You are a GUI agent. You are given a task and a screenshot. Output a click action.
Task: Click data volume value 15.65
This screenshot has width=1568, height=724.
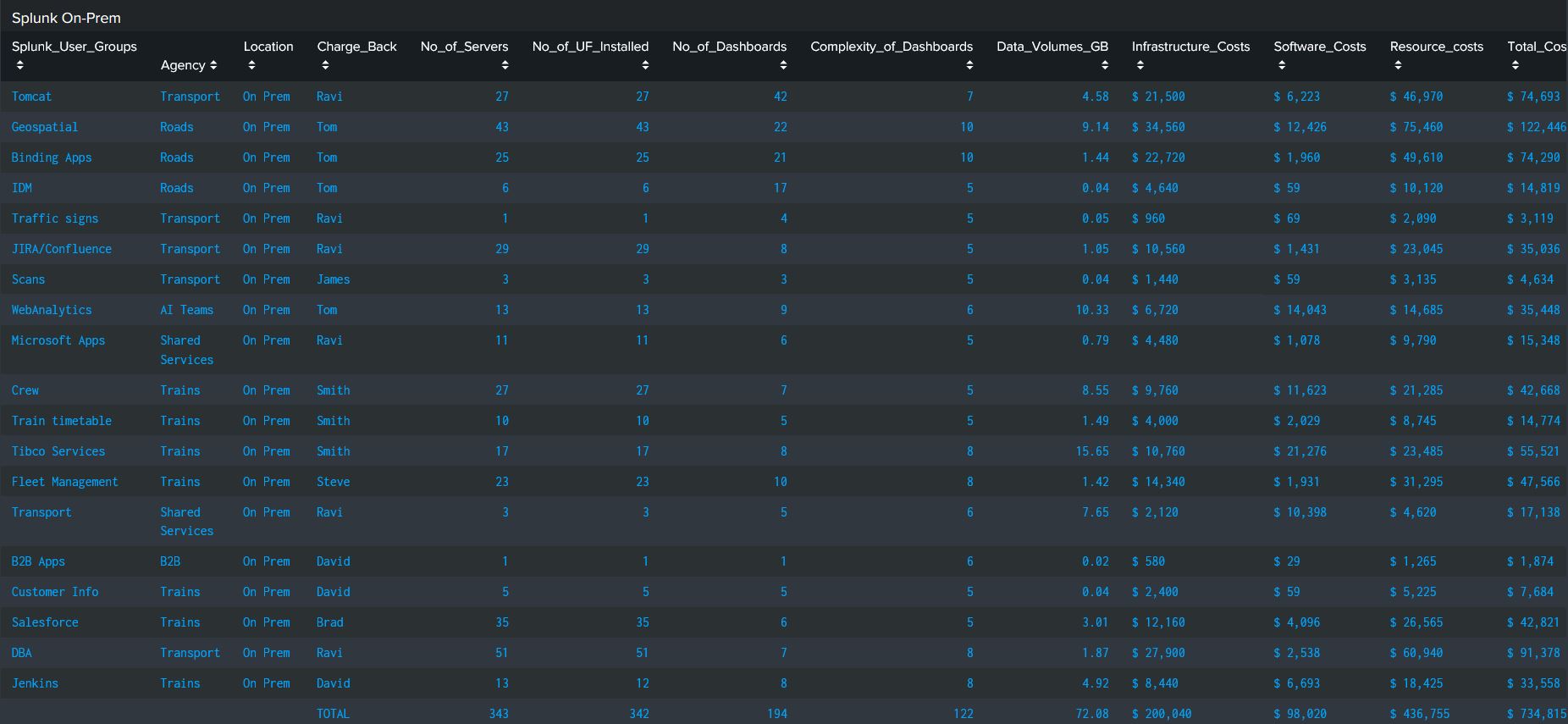[x=1092, y=451]
